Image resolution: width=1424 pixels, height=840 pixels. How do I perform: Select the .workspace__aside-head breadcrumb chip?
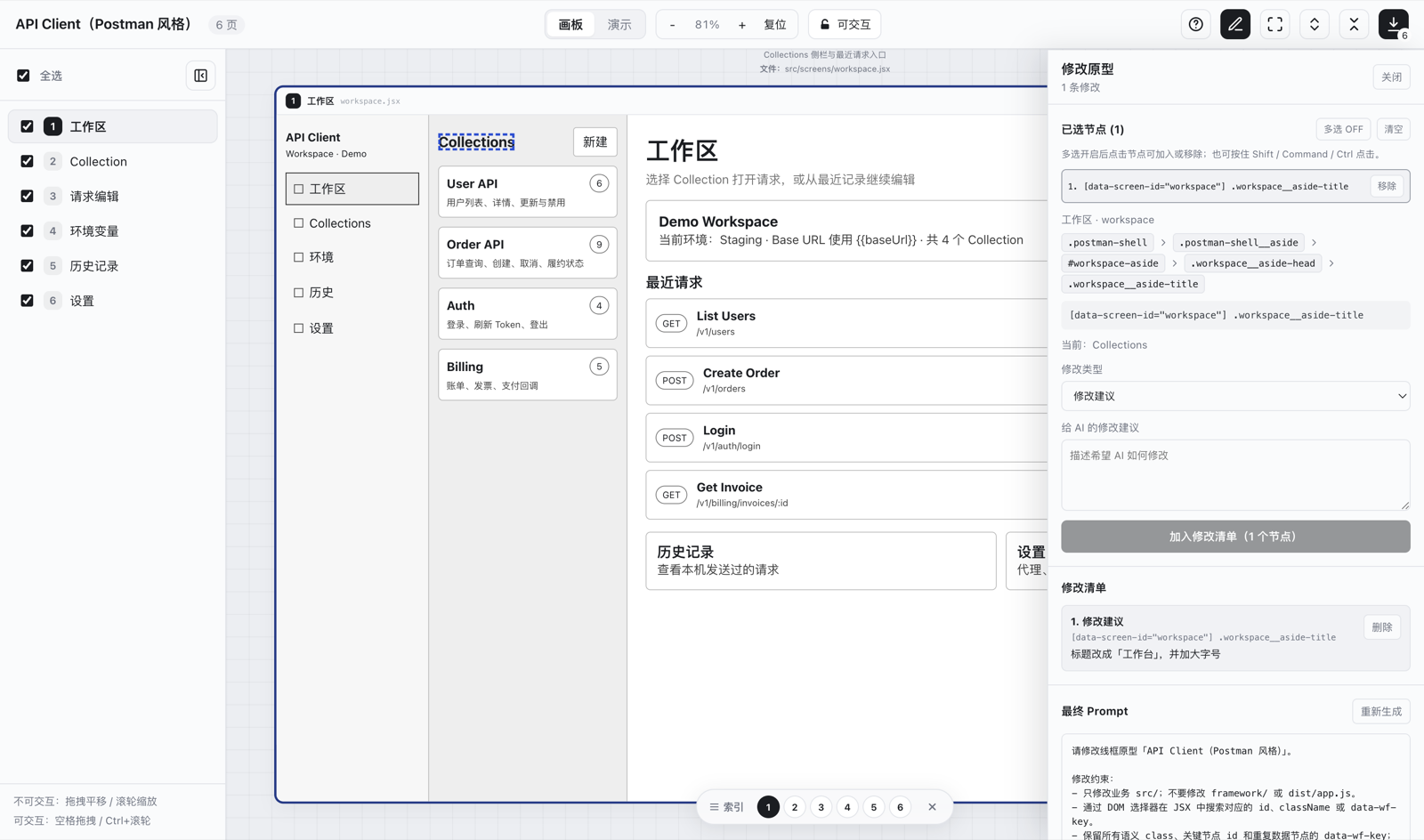pos(1252,263)
